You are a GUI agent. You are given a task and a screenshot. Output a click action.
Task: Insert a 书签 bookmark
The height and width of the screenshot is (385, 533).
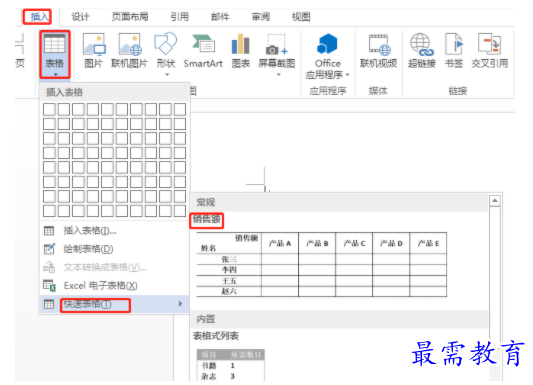click(x=454, y=51)
